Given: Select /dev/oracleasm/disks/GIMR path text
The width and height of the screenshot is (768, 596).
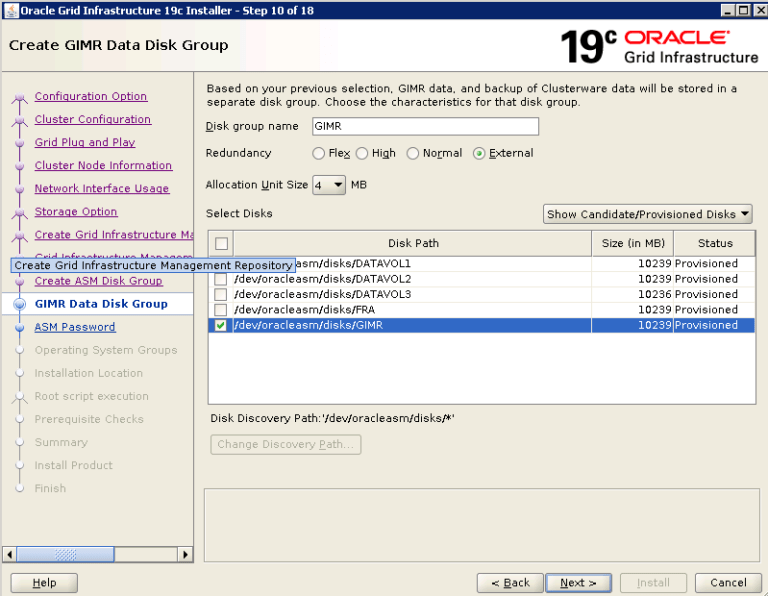Looking at the screenshot, I should (309, 325).
